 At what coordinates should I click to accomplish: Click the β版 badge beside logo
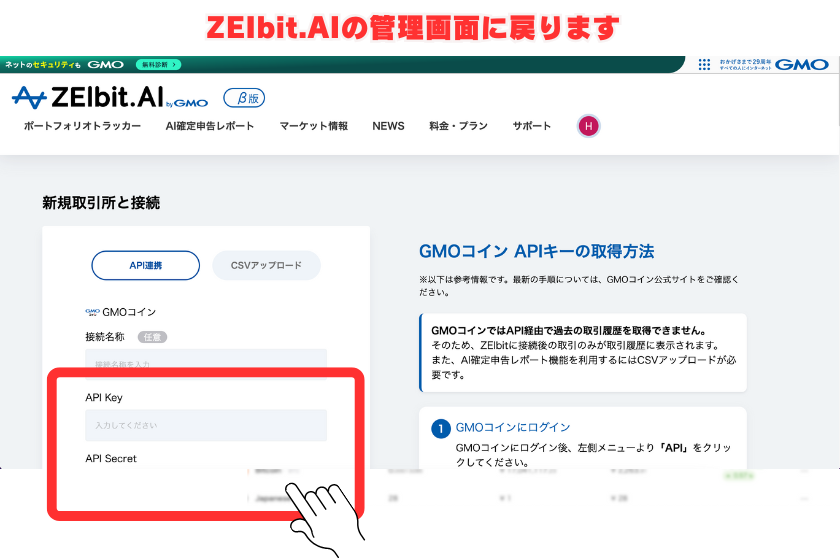point(243,98)
